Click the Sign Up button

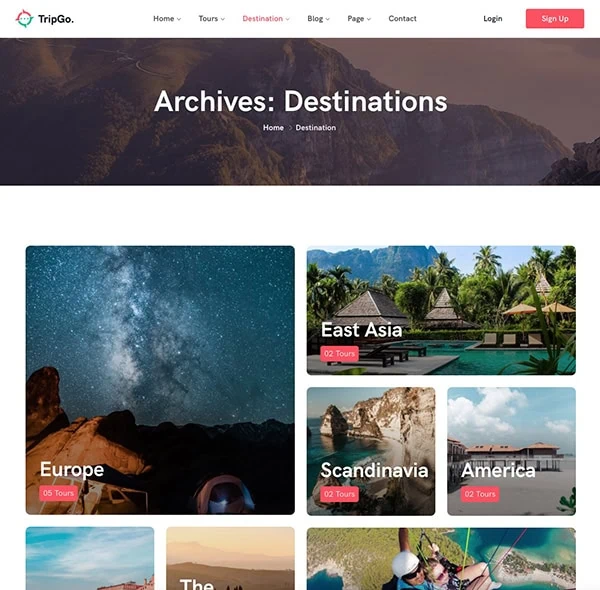point(554,18)
